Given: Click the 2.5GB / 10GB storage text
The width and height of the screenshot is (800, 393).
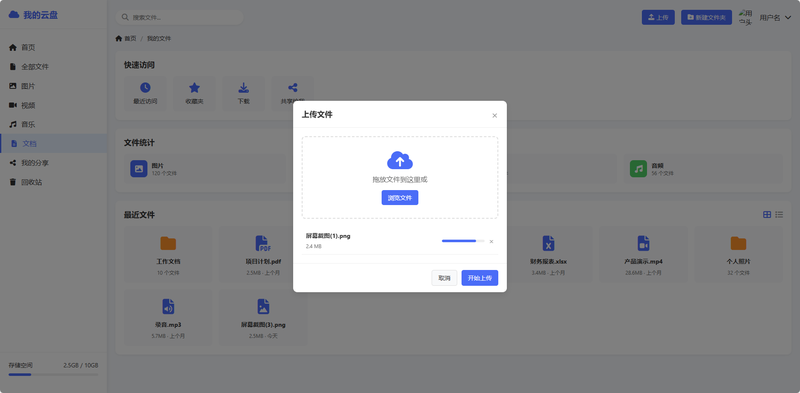Looking at the screenshot, I should 81,365.
